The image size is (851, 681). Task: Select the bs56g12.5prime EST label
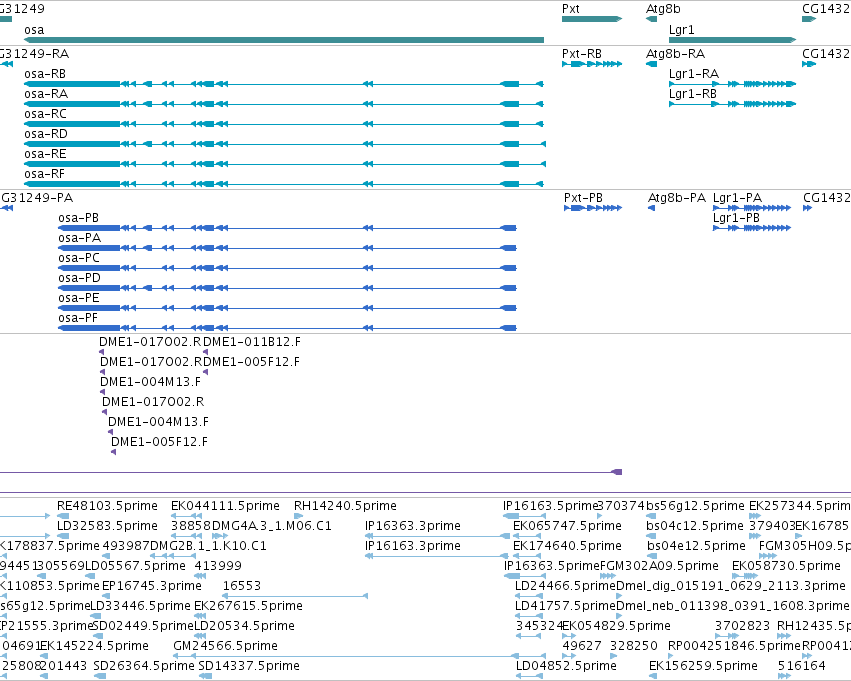[695, 506]
